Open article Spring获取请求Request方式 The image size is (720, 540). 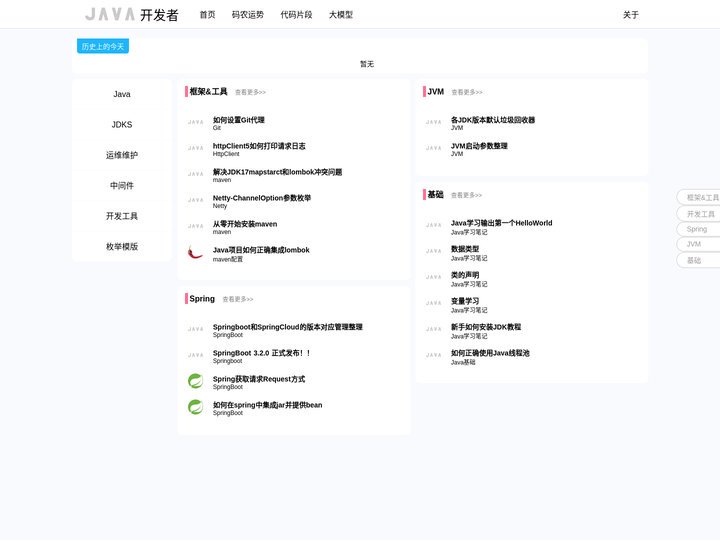pyautogui.click(x=259, y=379)
